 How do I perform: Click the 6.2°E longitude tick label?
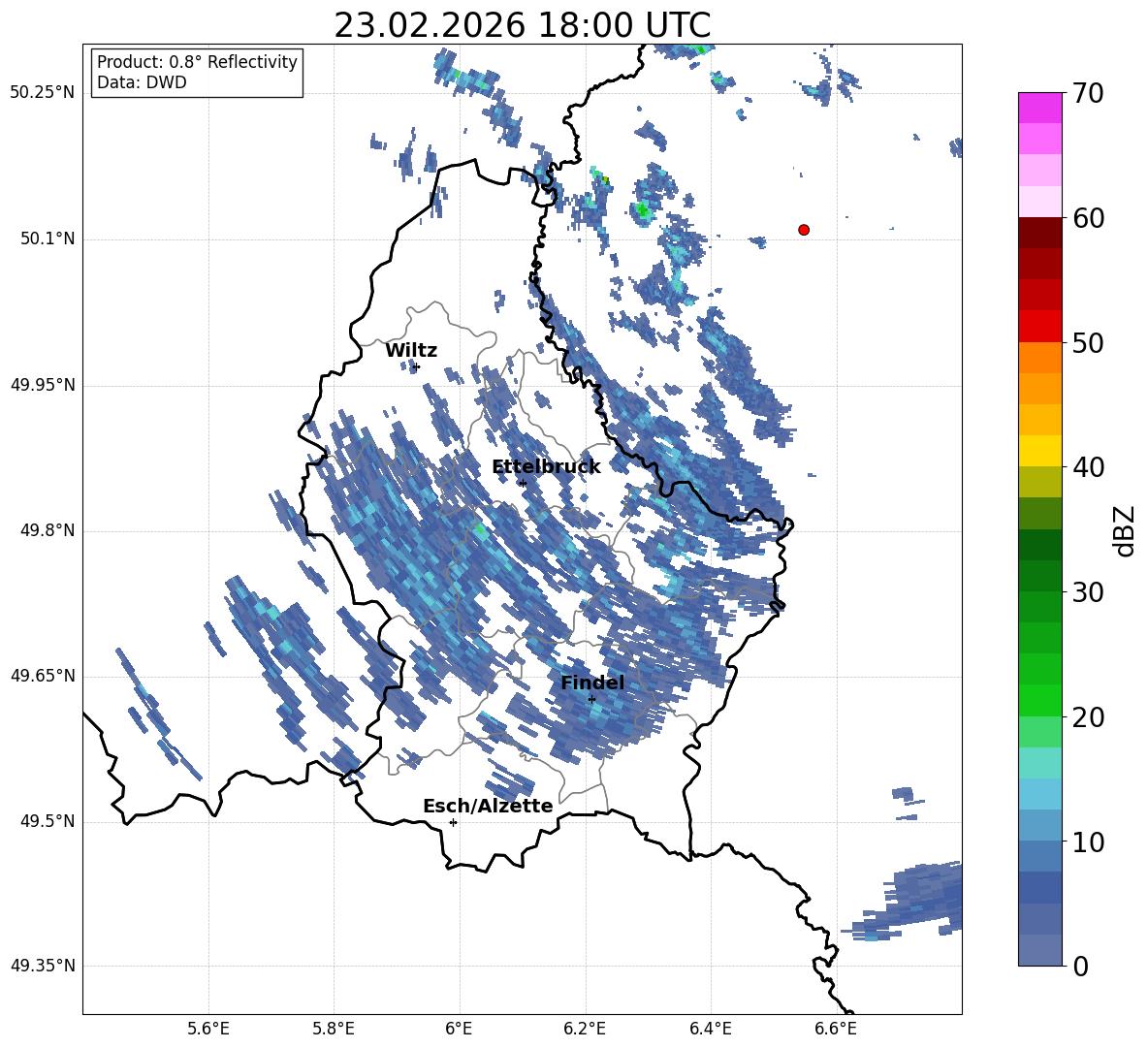click(585, 1029)
